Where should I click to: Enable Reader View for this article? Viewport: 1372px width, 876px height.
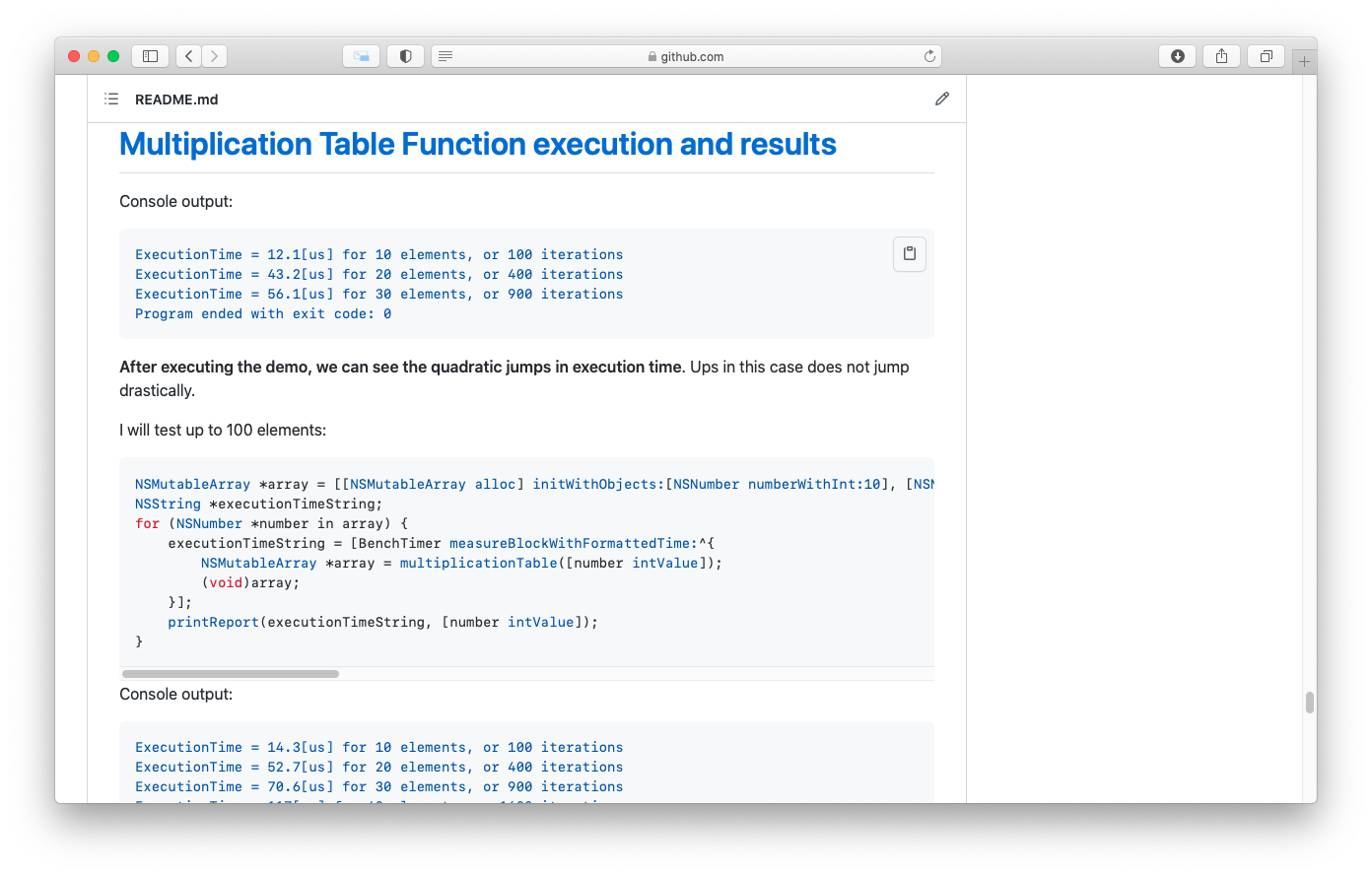click(x=446, y=56)
